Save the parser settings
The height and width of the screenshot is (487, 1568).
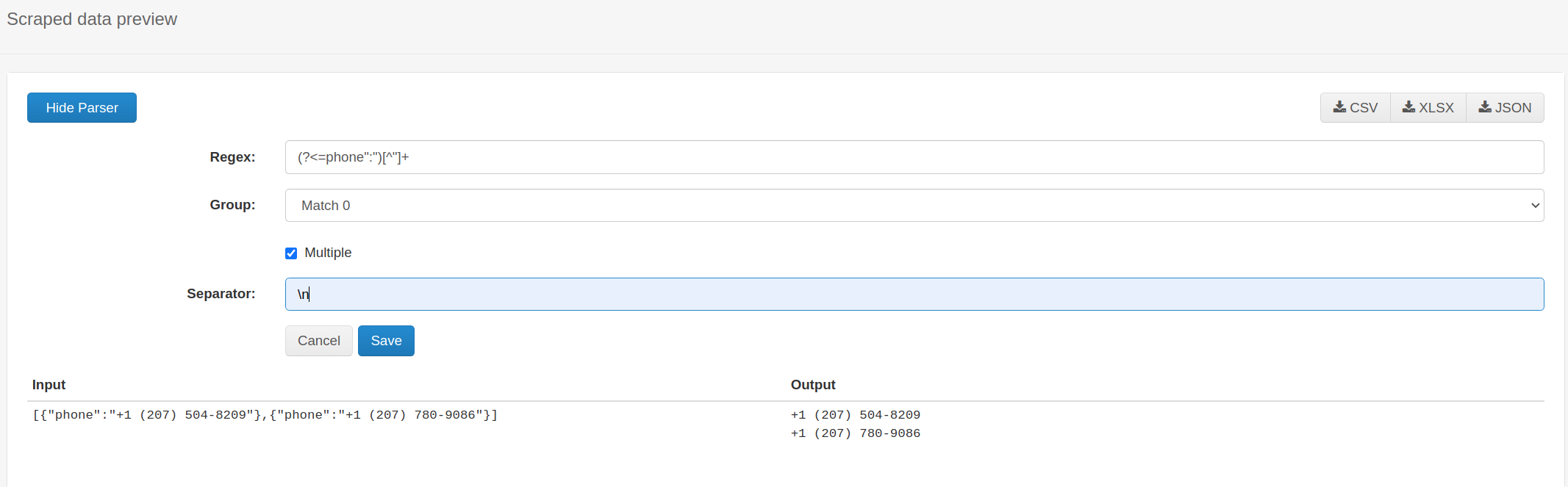386,341
